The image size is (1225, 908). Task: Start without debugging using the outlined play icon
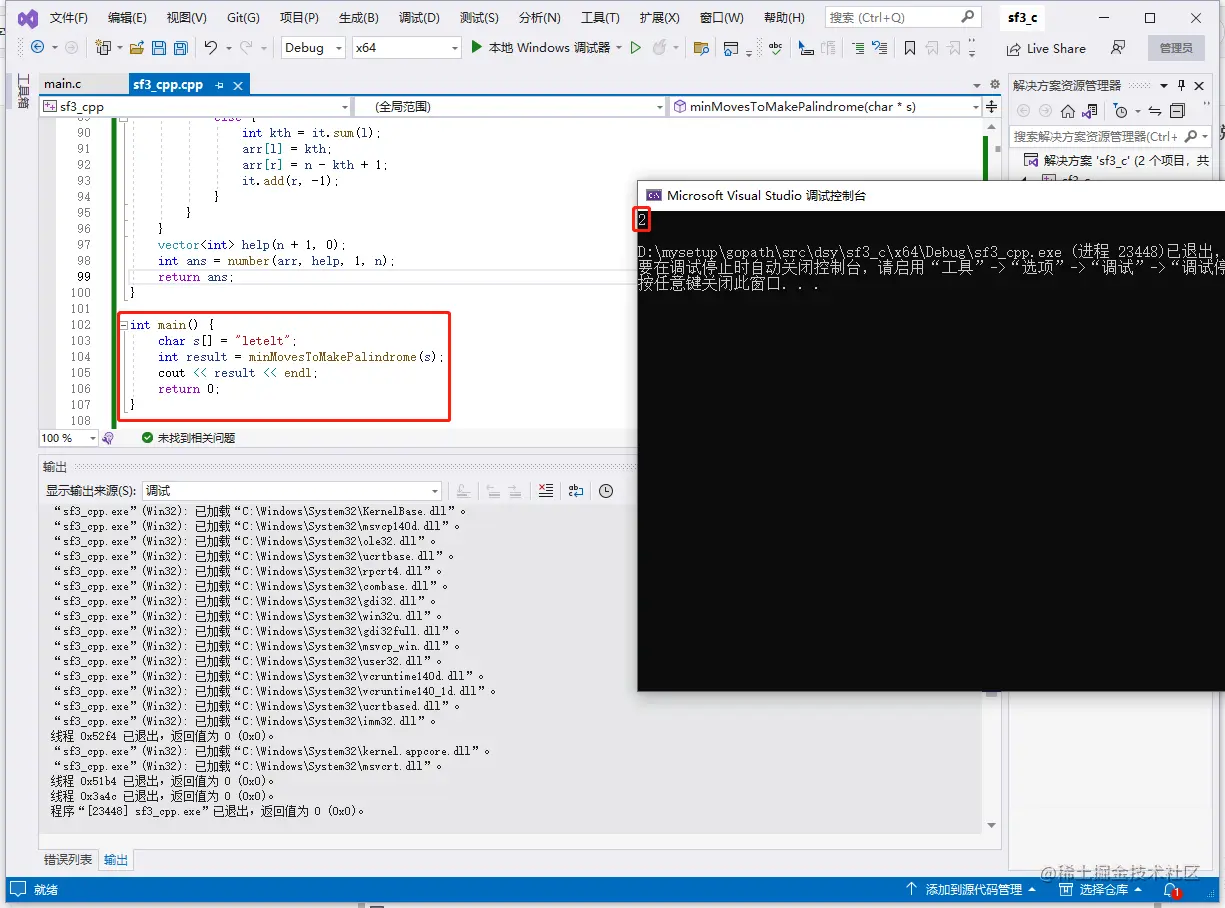click(x=635, y=48)
